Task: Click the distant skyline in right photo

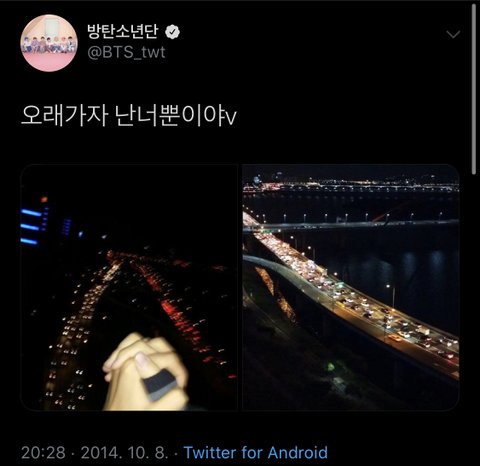Action: [x=351, y=184]
